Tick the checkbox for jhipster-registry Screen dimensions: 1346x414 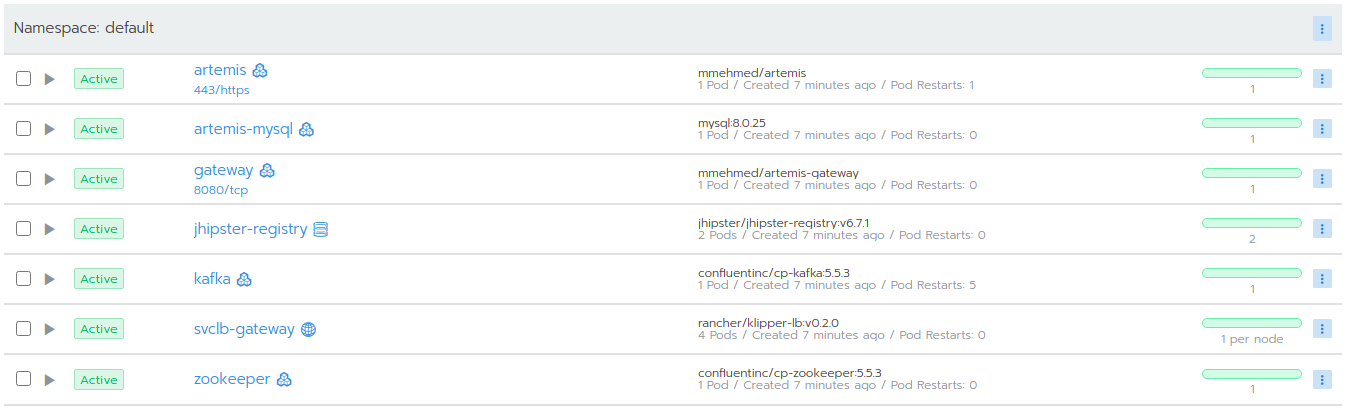24,229
